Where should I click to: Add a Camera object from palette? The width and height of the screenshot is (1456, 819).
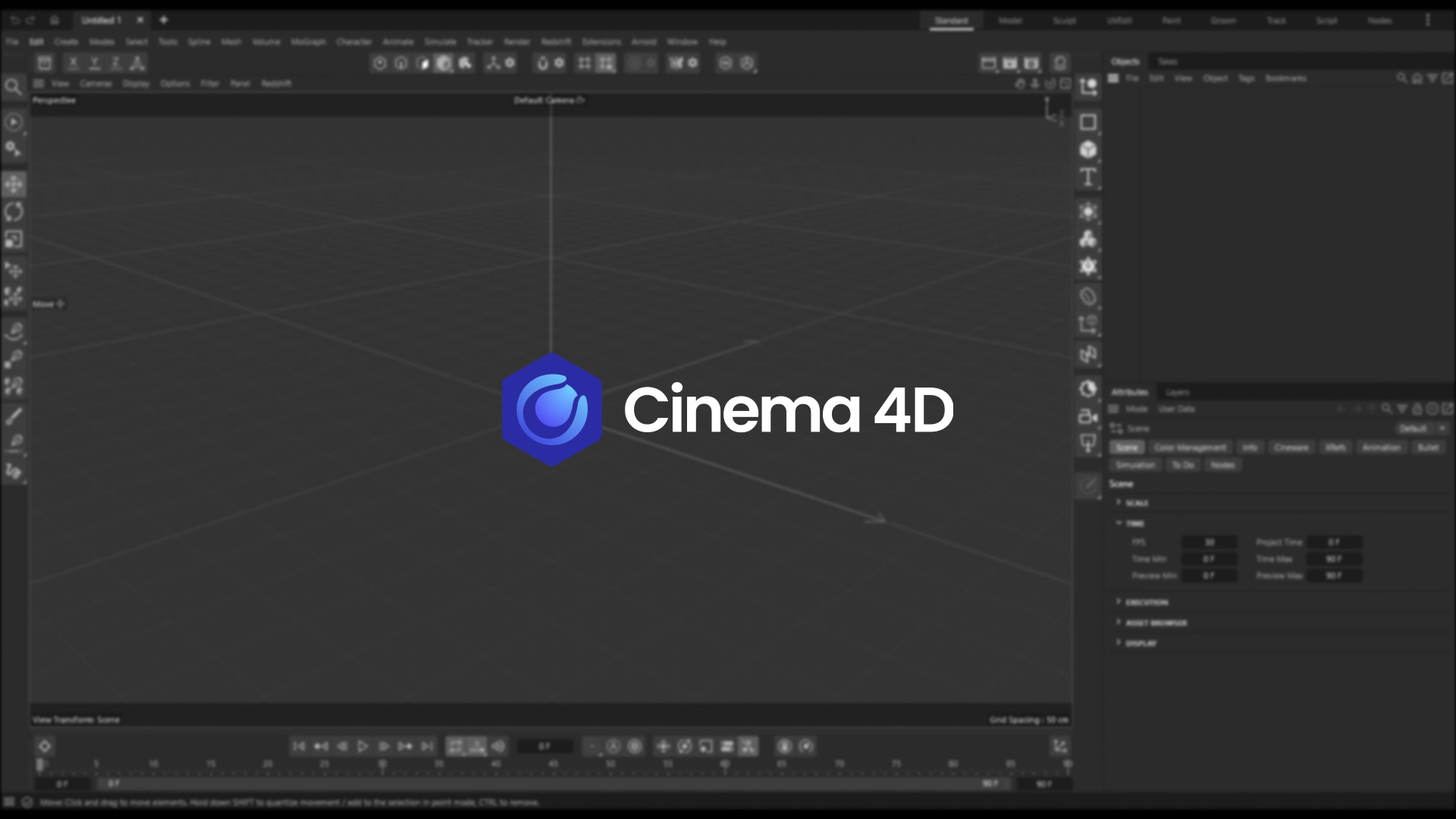click(1088, 416)
